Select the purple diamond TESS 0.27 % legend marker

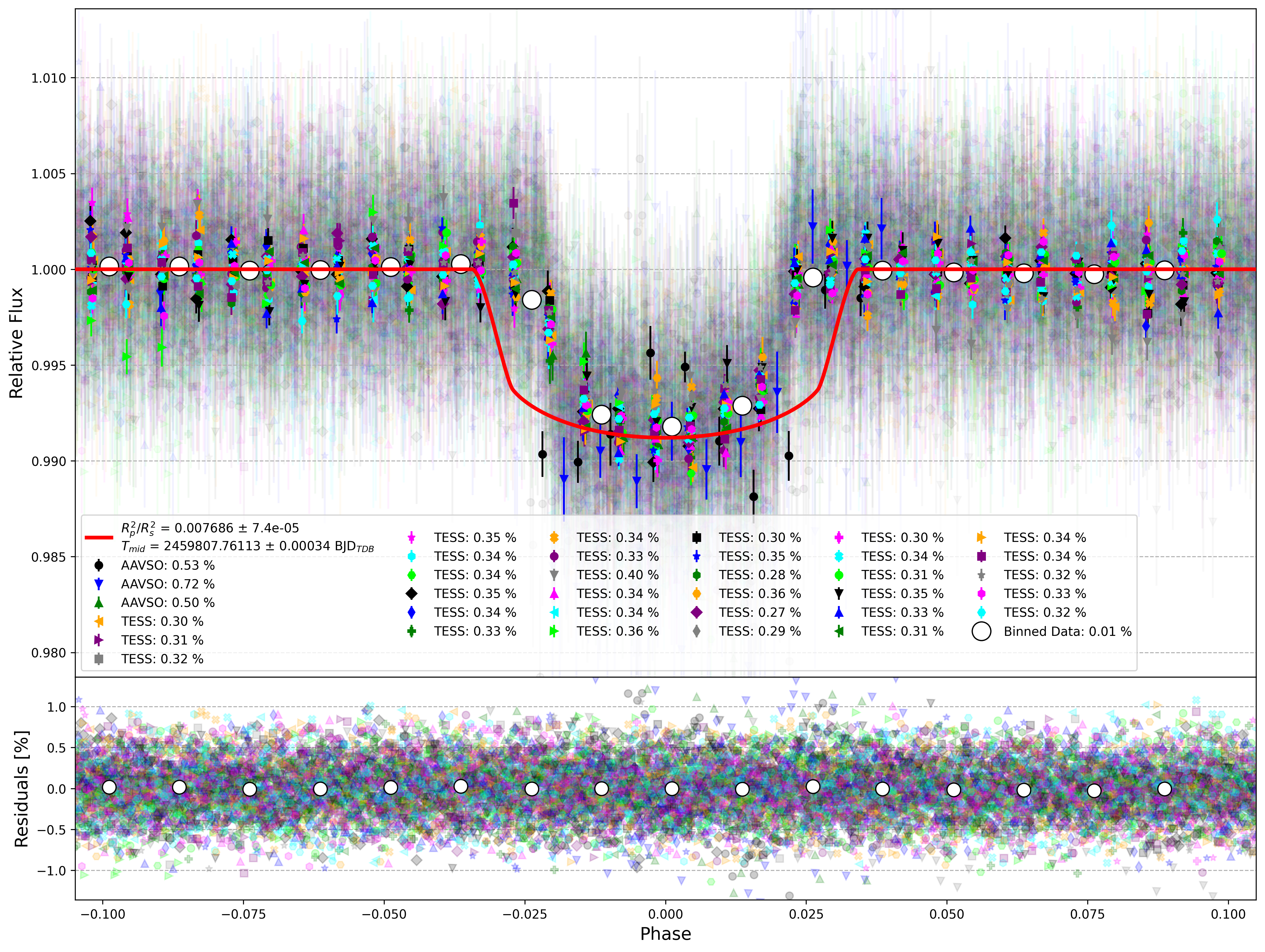pos(697,612)
